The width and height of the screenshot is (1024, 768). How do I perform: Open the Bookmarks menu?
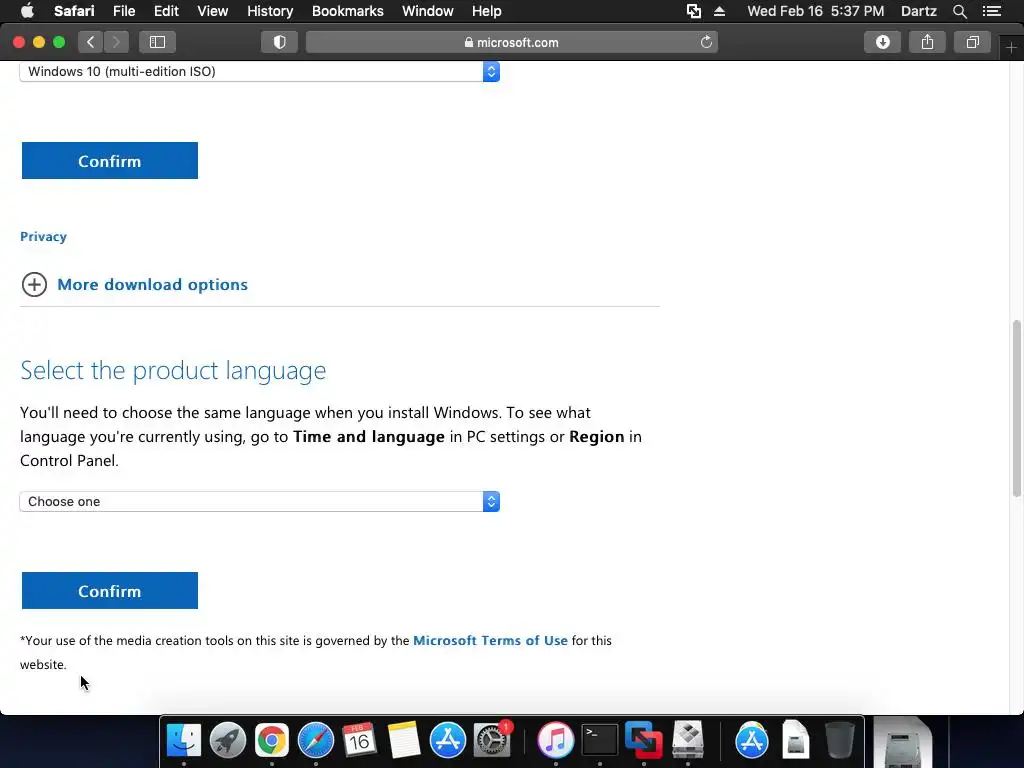347,11
